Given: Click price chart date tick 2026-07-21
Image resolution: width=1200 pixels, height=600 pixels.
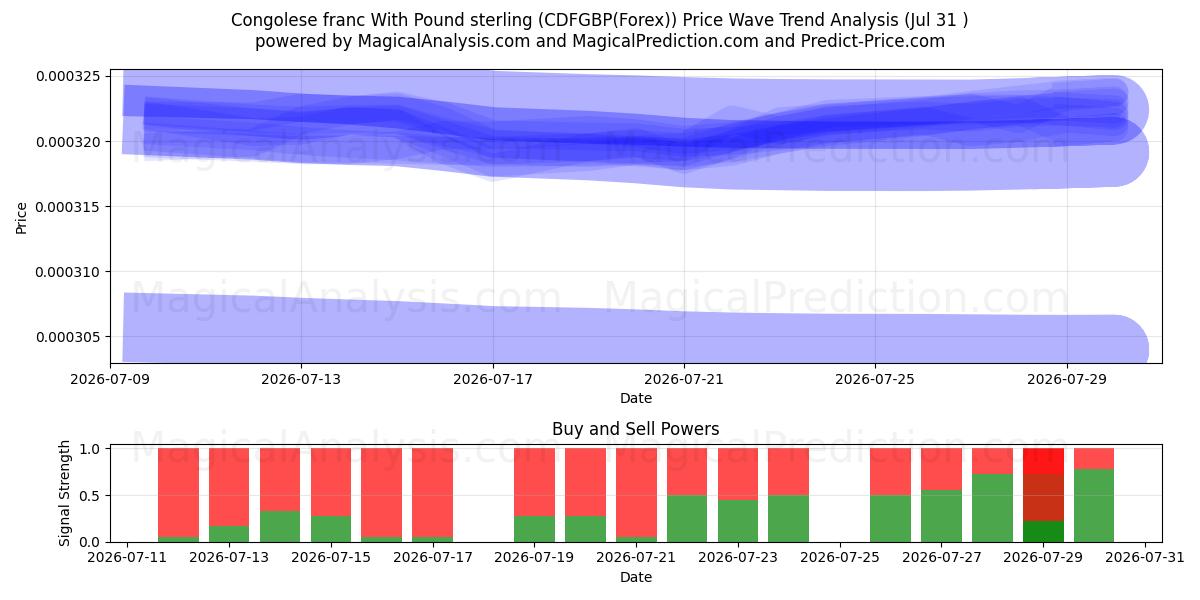Looking at the screenshot, I should (x=684, y=379).
